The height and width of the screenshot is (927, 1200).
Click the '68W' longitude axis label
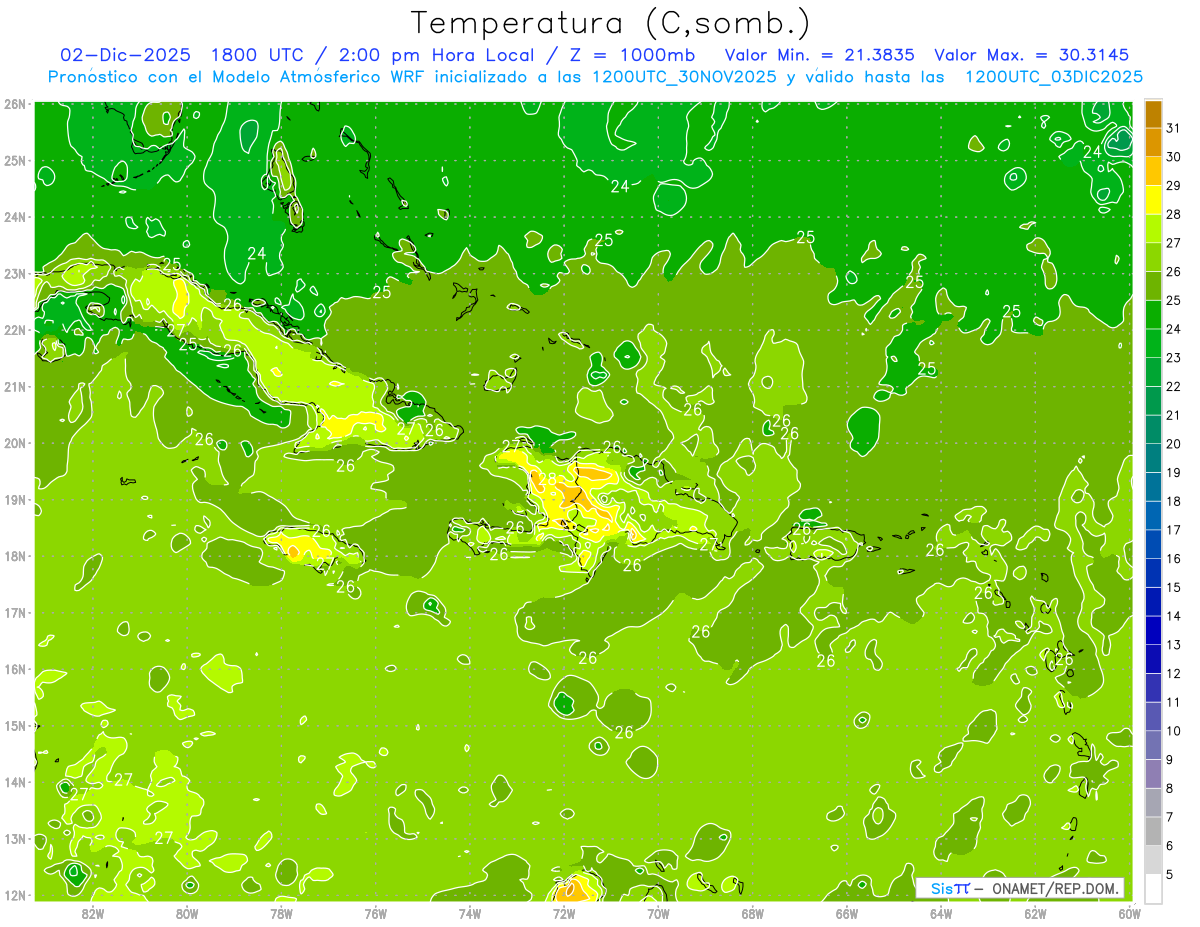click(753, 913)
